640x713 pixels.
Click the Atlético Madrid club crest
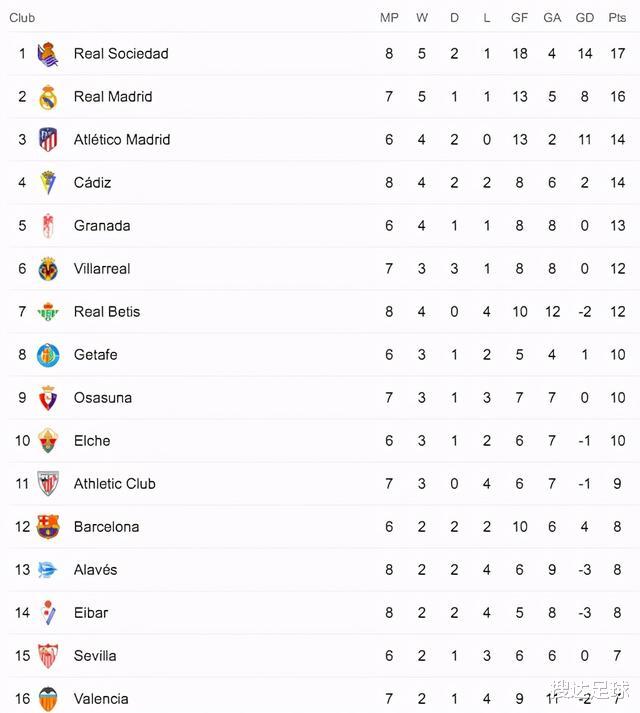pos(48,140)
